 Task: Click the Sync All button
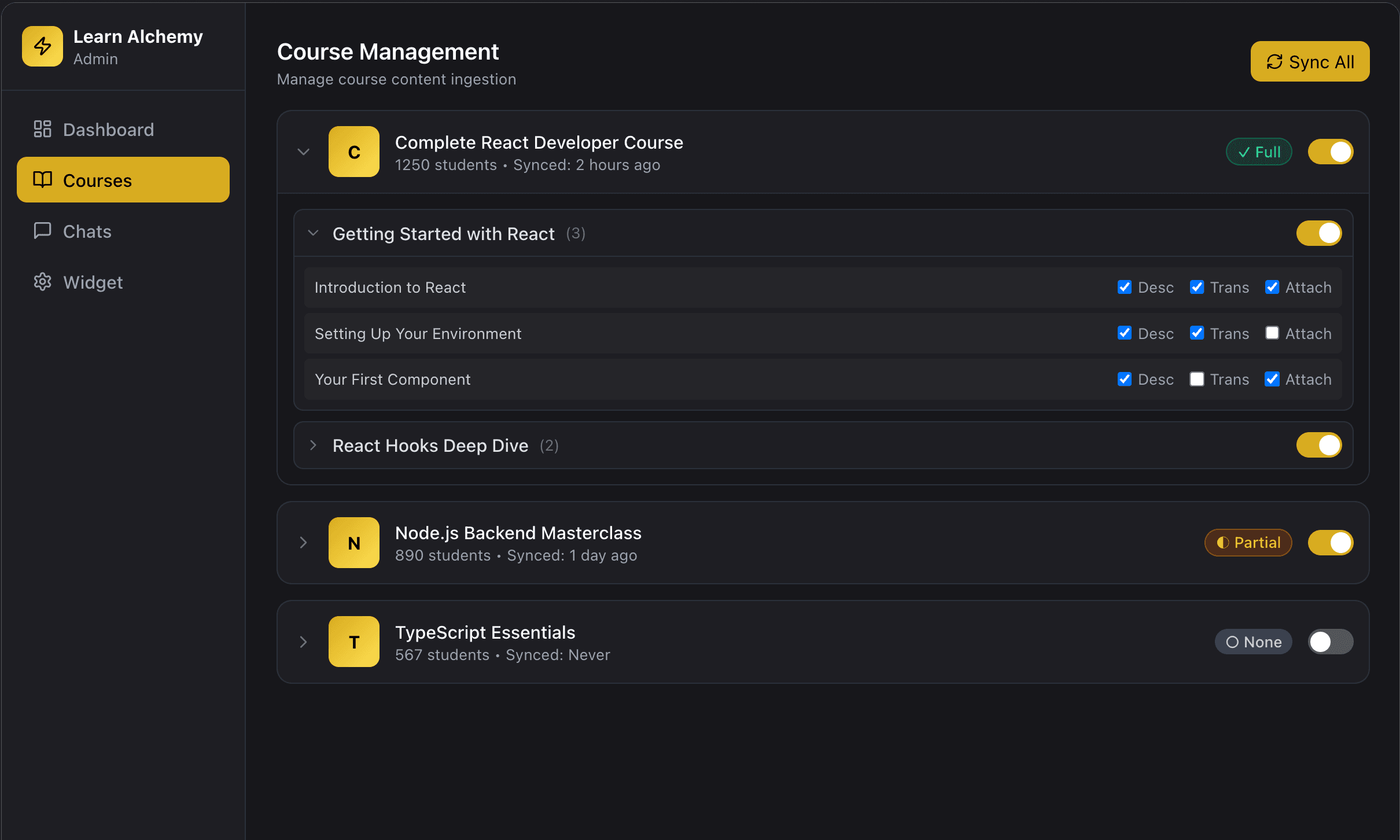click(x=1310, y=61)
